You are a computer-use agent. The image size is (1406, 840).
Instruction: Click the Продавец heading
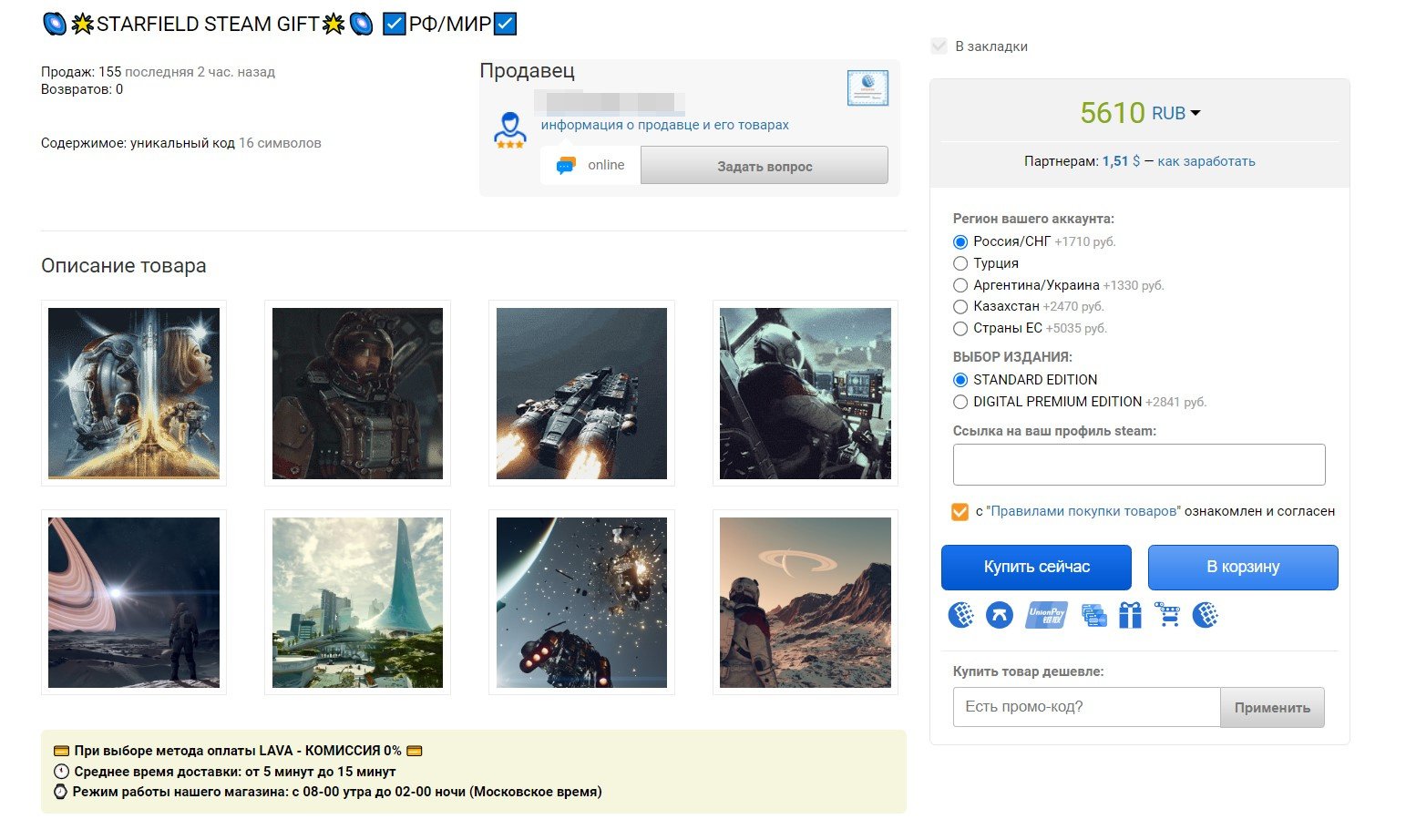[527, 71]
